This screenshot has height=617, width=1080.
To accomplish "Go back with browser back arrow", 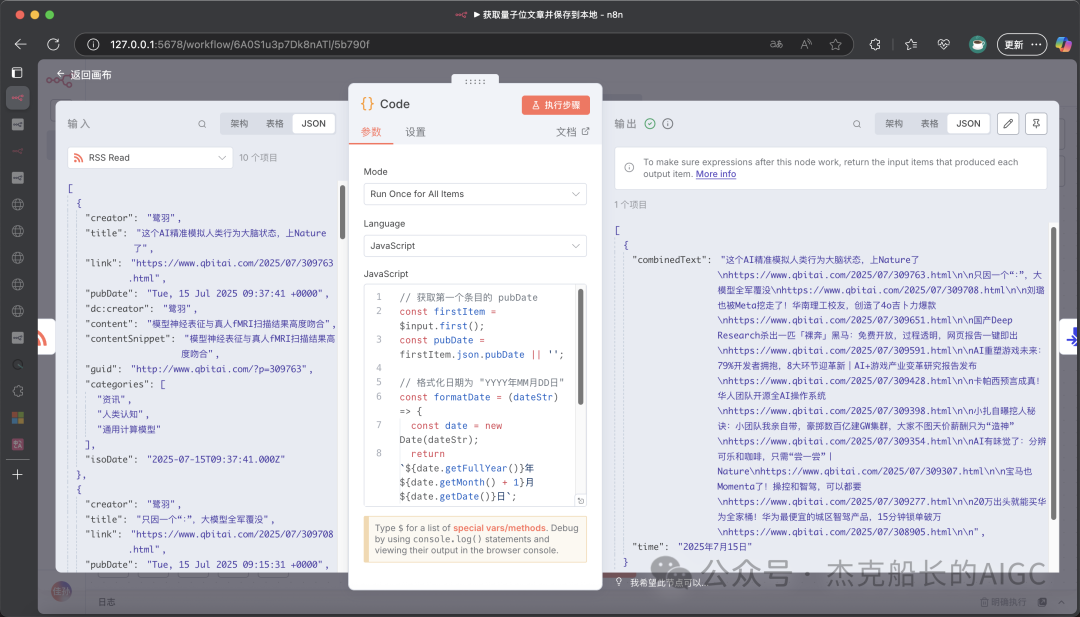I will [x=21, y=44].
